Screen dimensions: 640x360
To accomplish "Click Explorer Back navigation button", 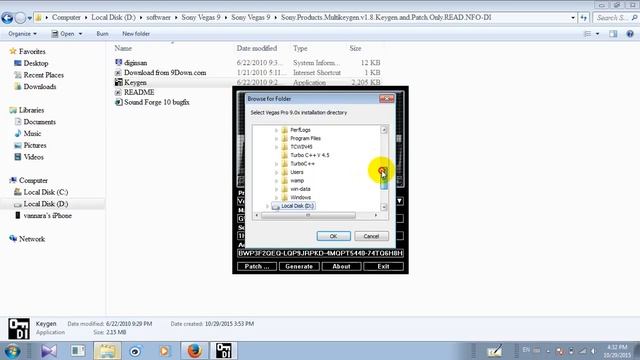I will tap(7, 18).
